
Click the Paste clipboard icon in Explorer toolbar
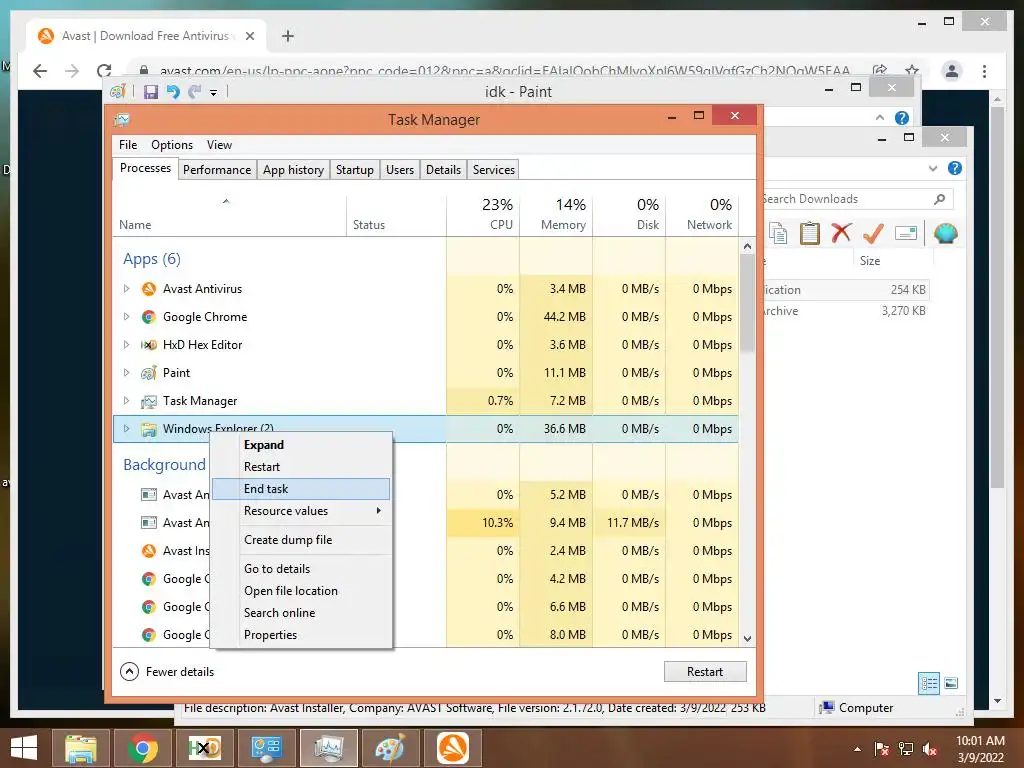tap(810, 233)
